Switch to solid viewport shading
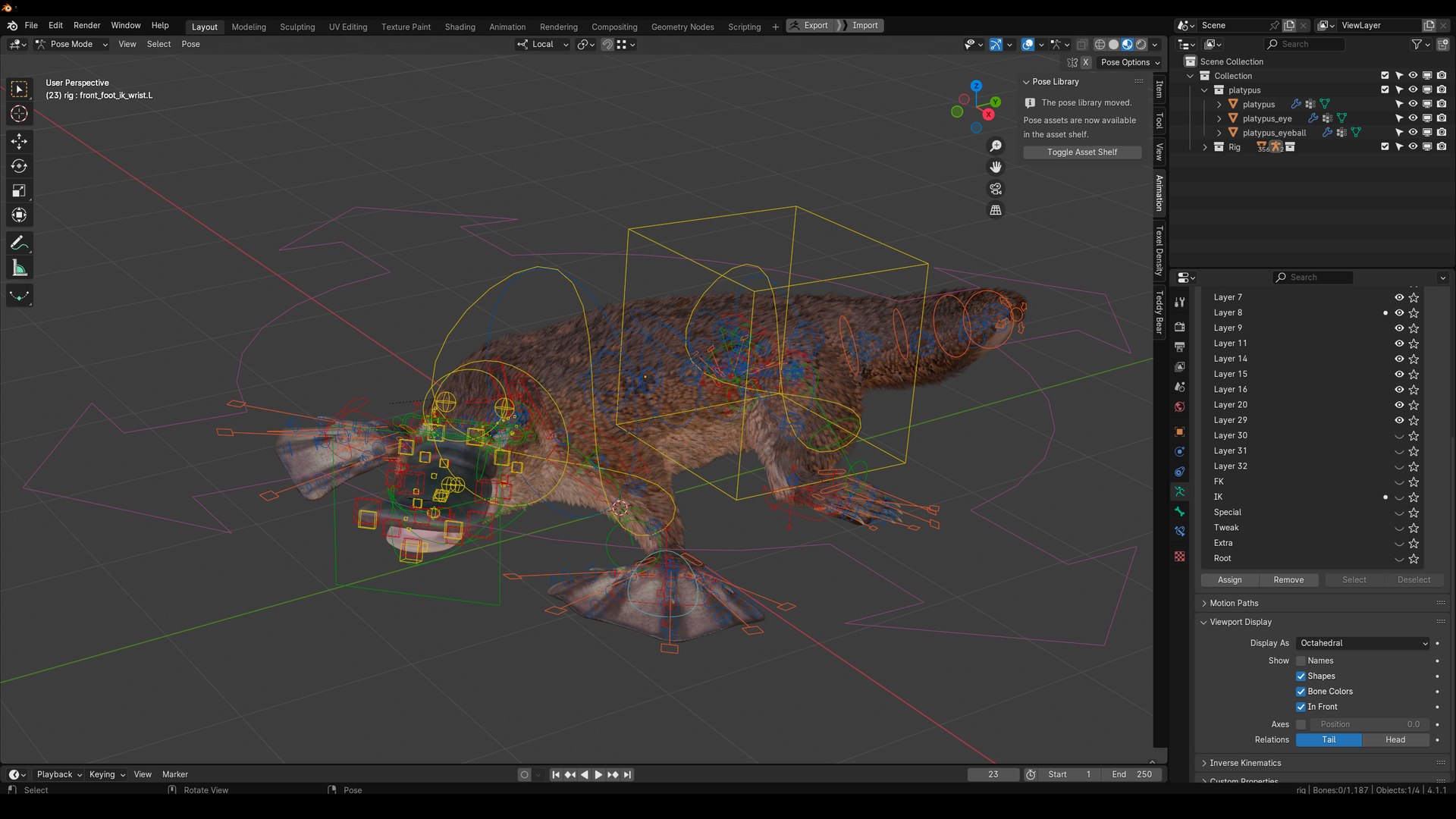This screenshot has height=819, width=1456. click(1113, 45)
